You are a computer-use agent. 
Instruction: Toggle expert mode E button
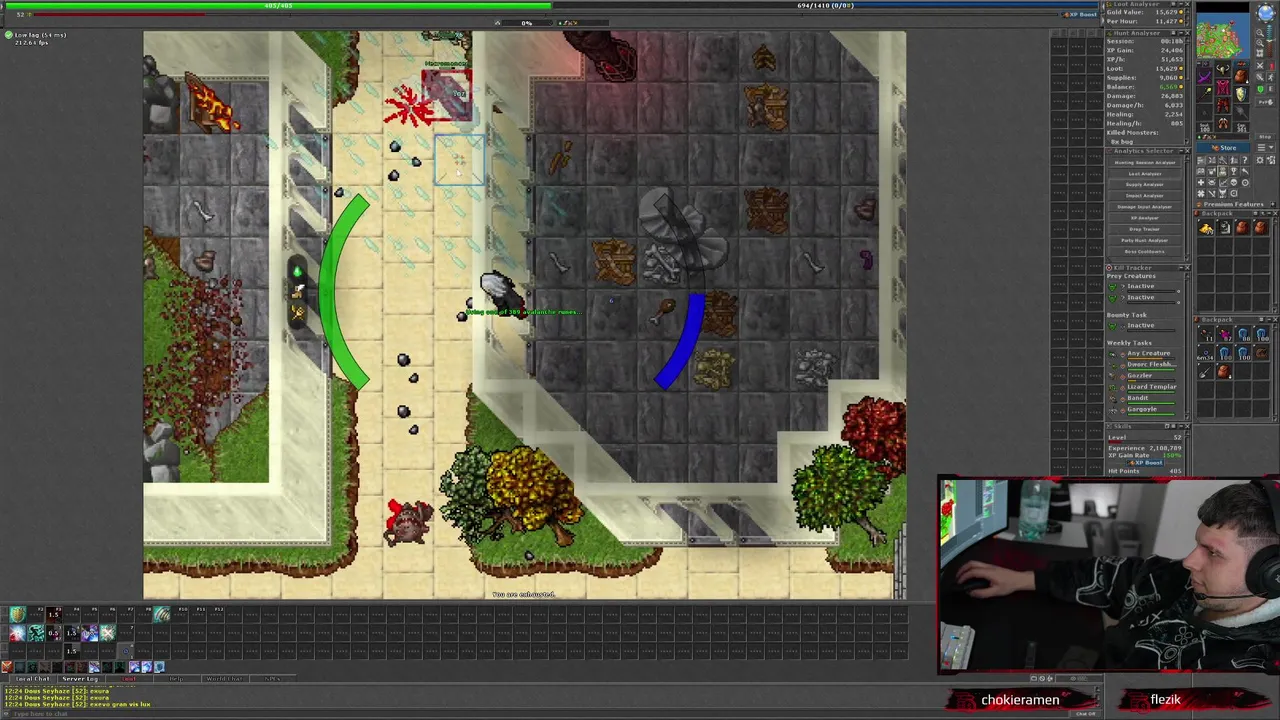click(x=1270, y=89)
